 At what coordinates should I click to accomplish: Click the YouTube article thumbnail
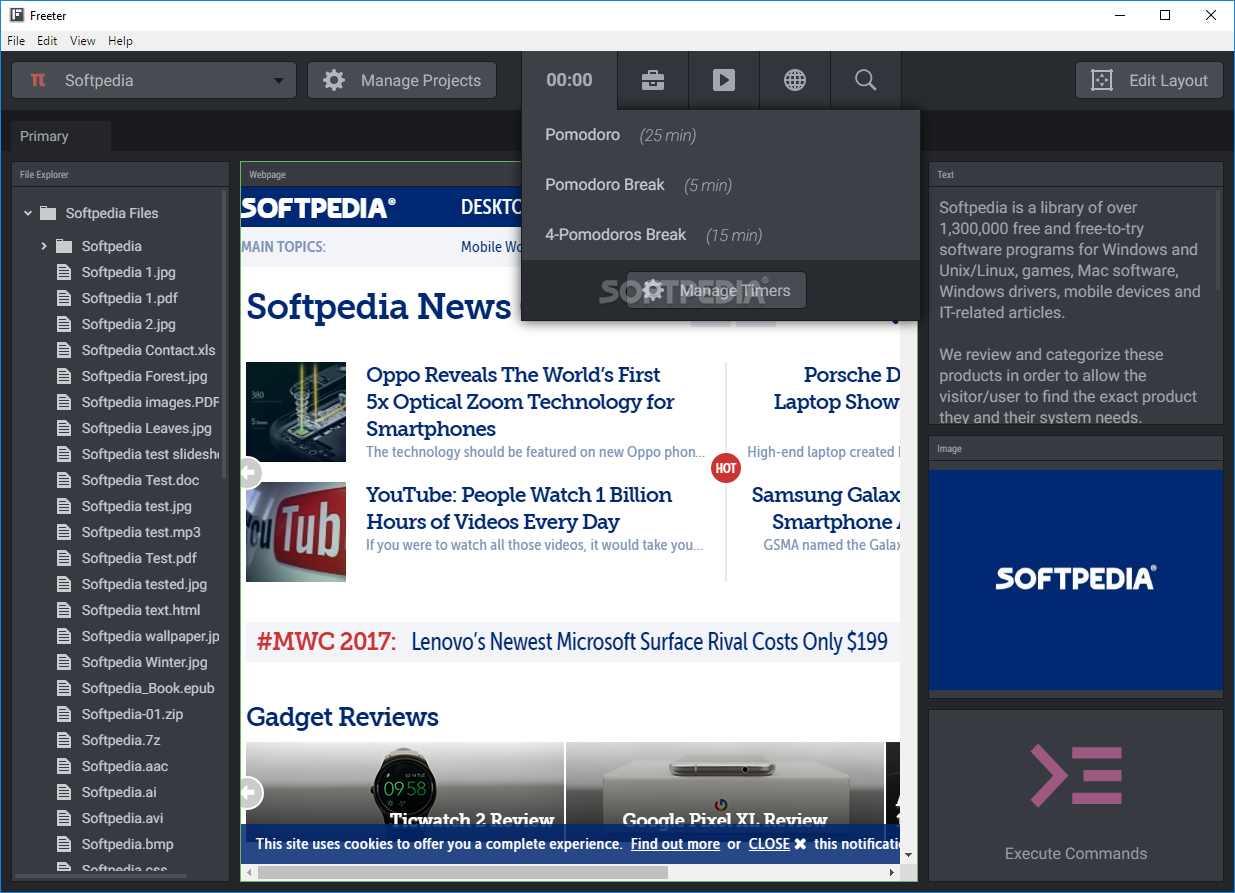296,532
